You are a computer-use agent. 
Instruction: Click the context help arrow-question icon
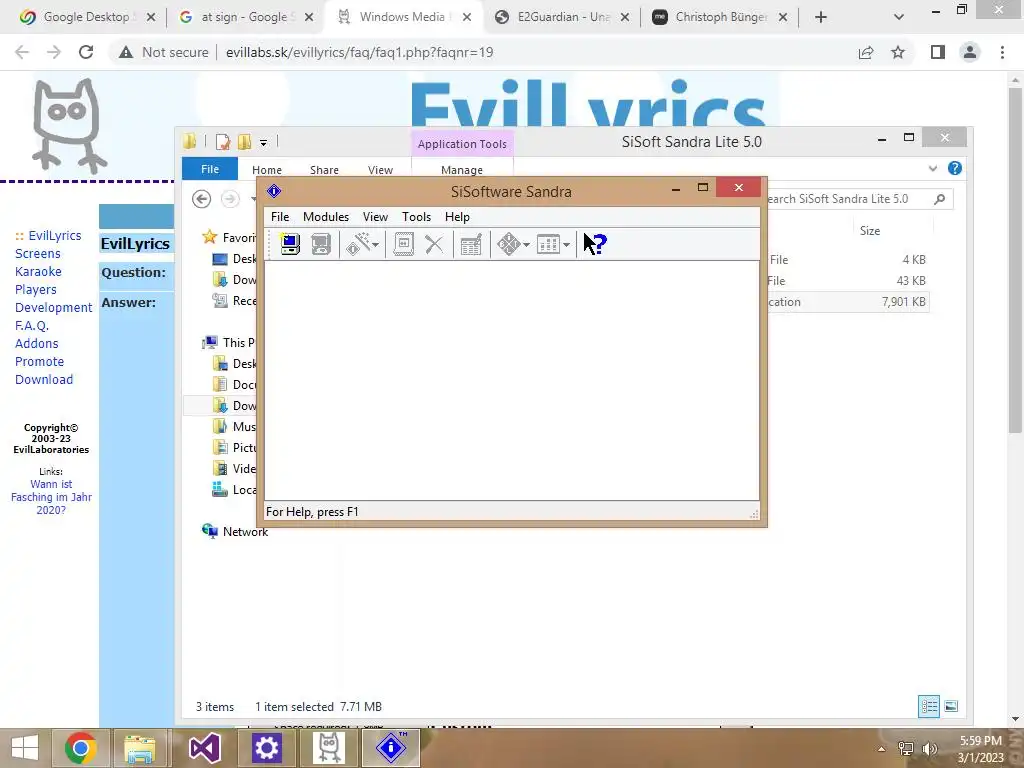click(x=595, y=244)
